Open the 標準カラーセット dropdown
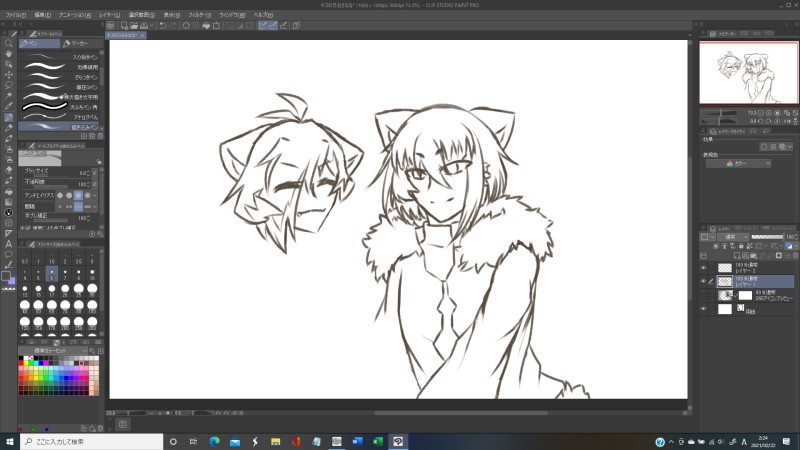The image size is (800, 450). 54,351
